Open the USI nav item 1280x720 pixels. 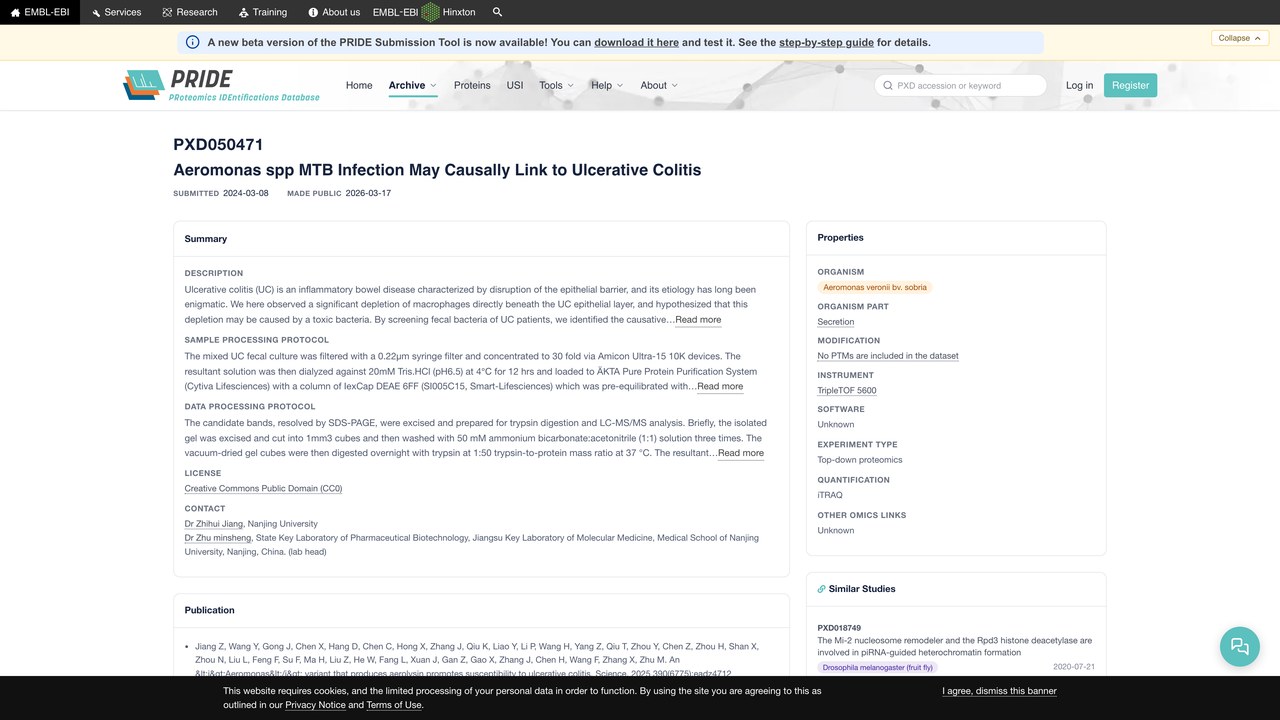coord(515,85)
